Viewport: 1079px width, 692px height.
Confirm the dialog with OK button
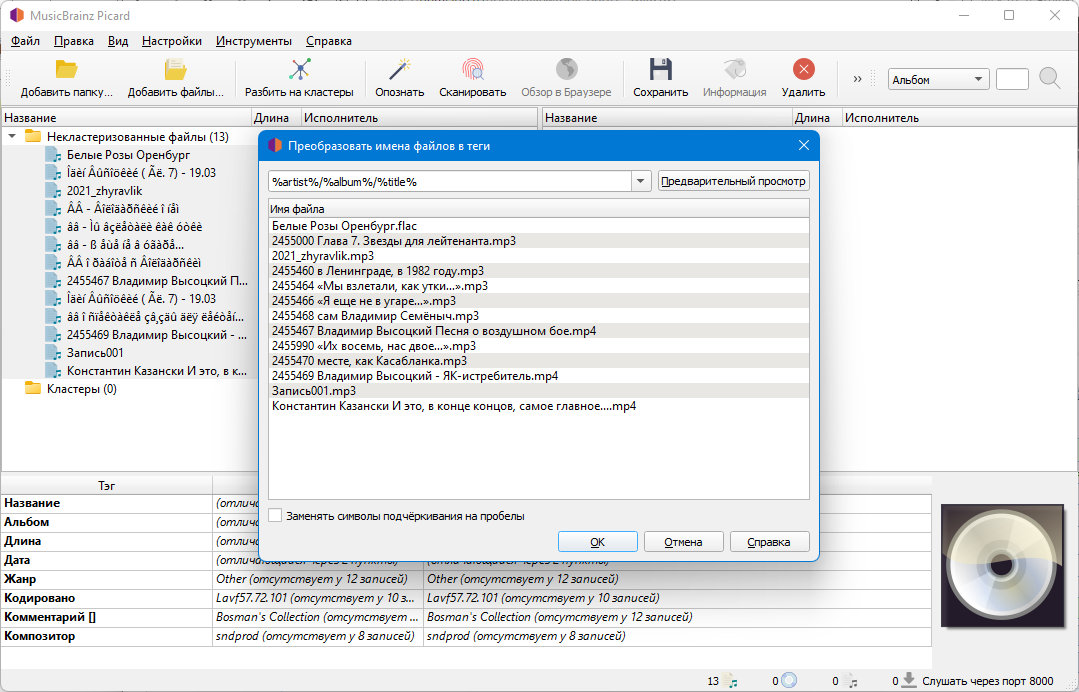[597, 542]
